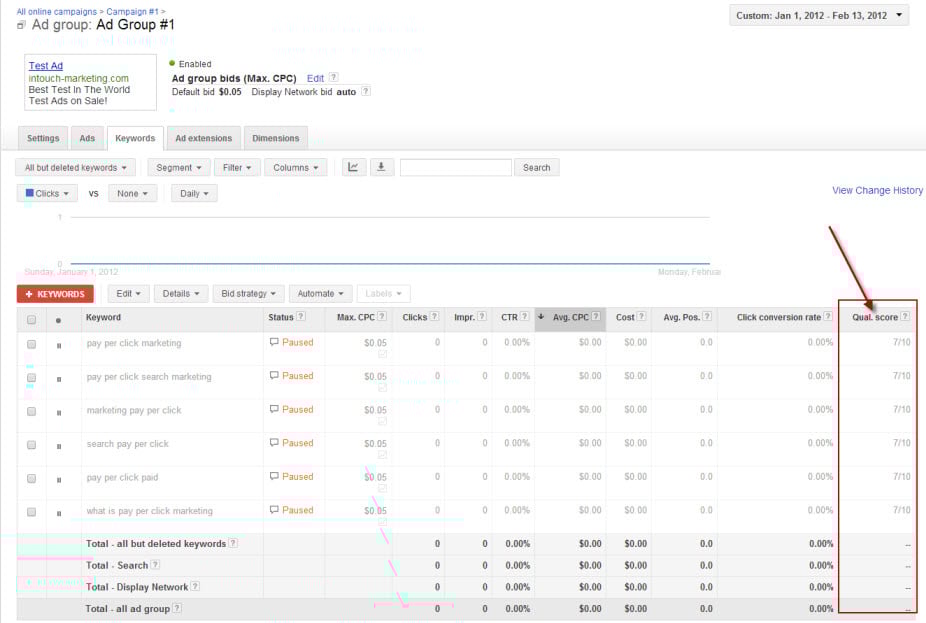Screen dimensions: 926x623
Task: Click help icon in Click conversion rate header
Action: point(828,317)
